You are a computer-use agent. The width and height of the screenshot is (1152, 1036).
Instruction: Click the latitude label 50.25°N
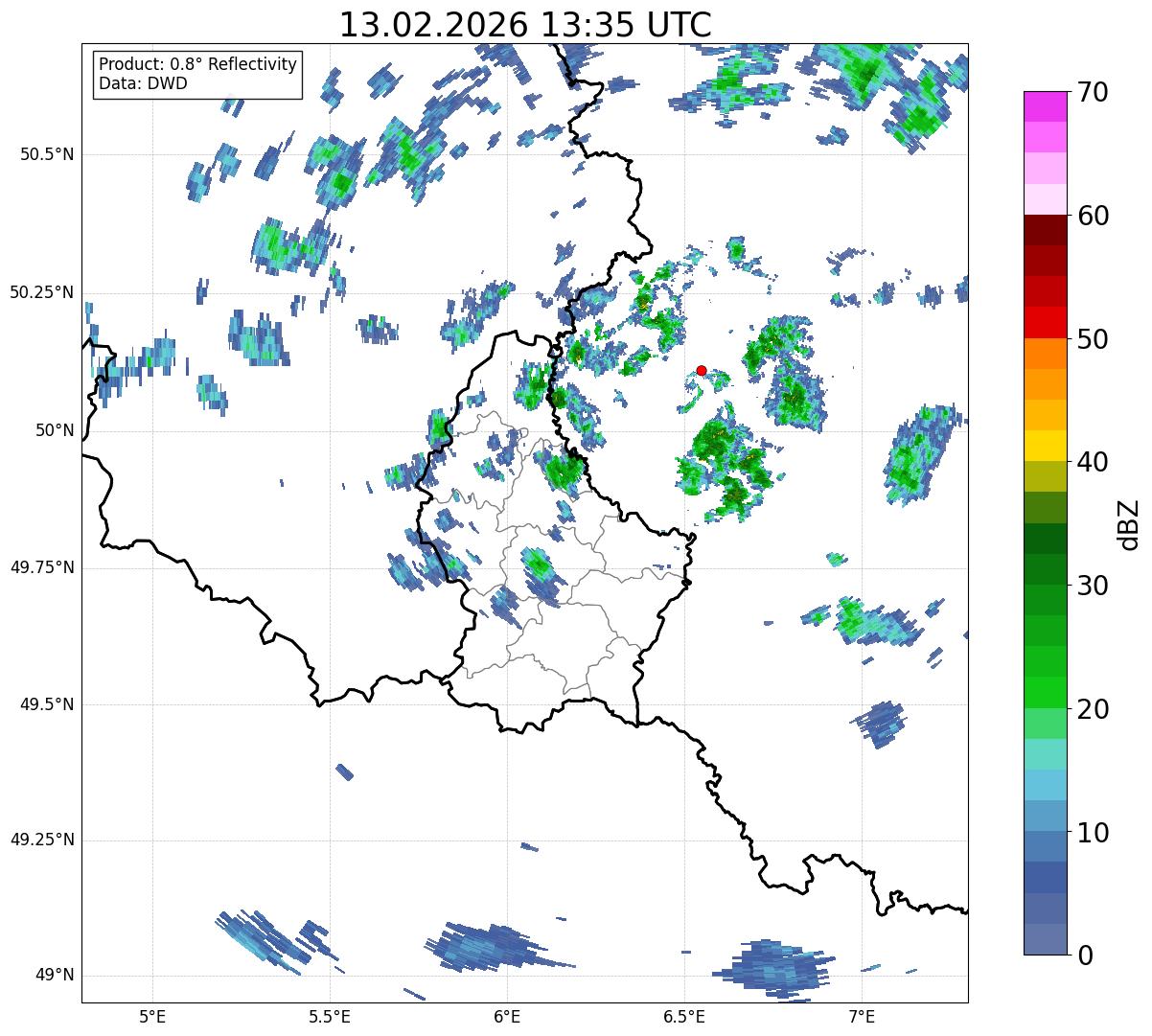(x=41, y=293)
